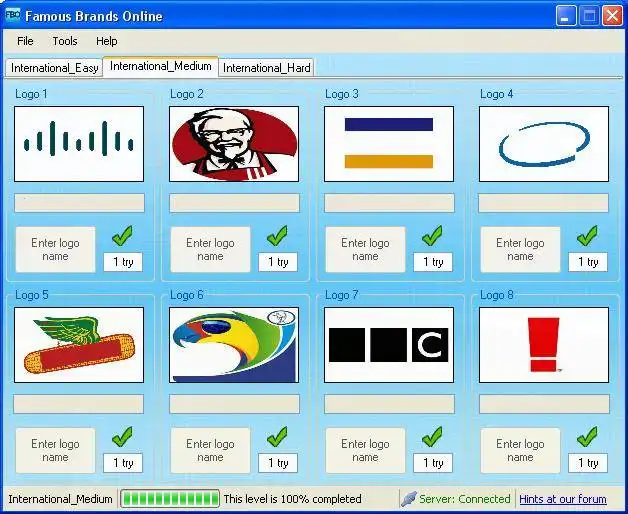Click Enter logo name button for Logo 7
Screen dimensions: 628x514
click(x=366, y=451)
